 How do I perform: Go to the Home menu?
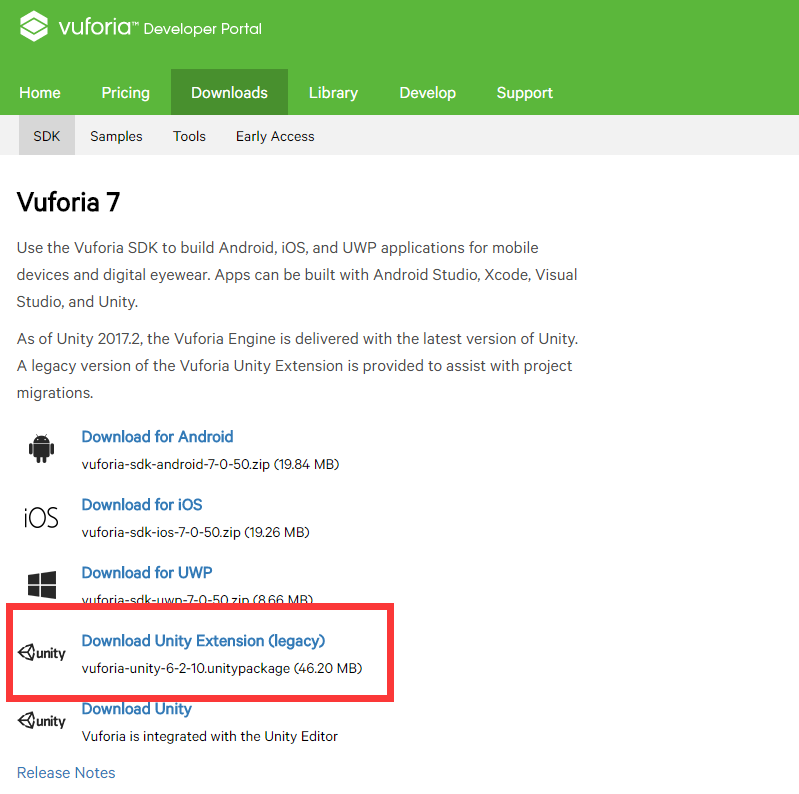pos(40,93)
